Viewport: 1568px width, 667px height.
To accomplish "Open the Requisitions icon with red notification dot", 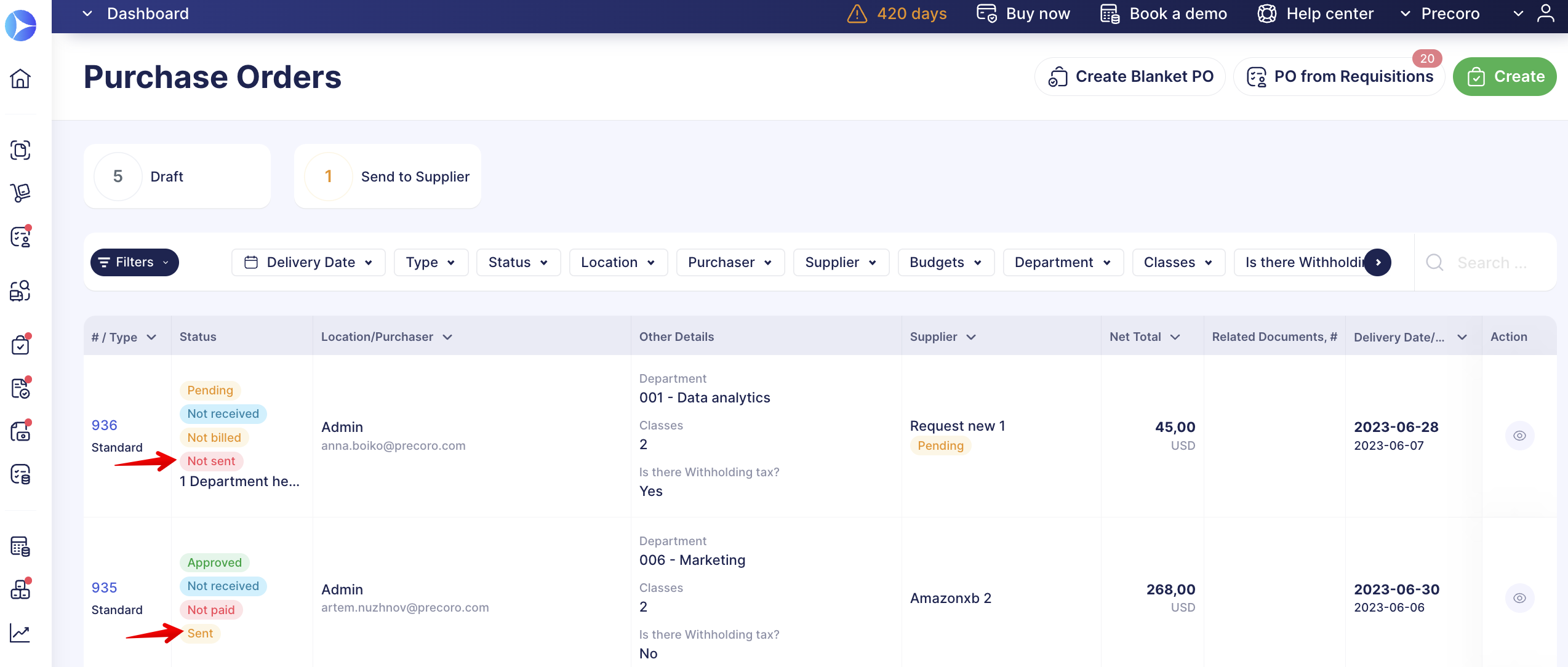I will [x=20, y=237].
